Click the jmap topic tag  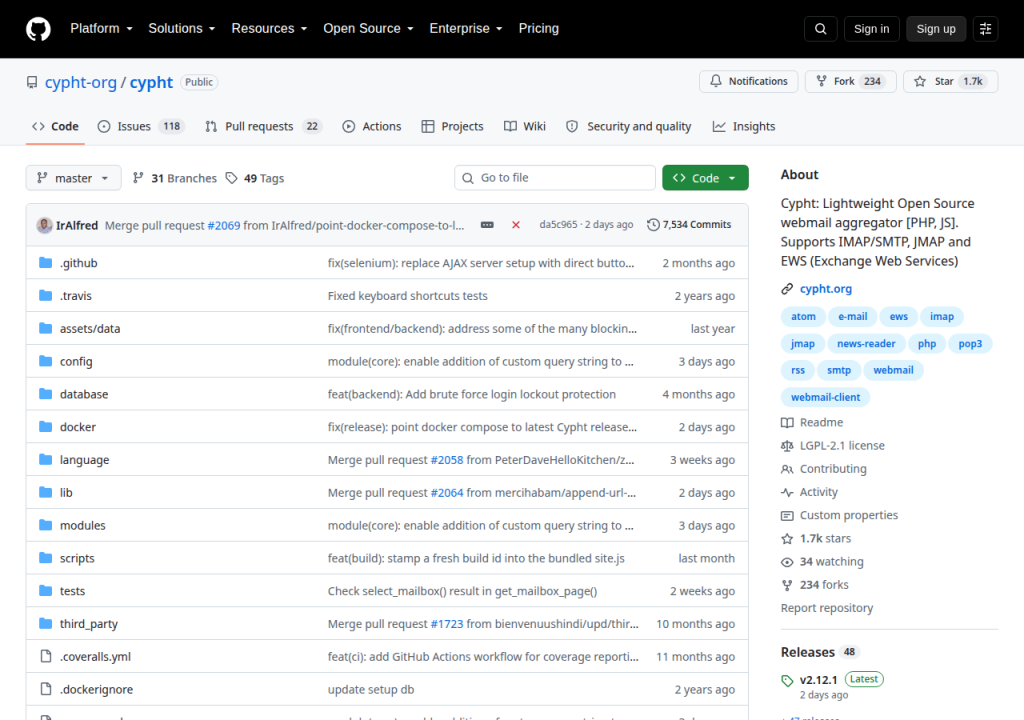pos(803,343)
